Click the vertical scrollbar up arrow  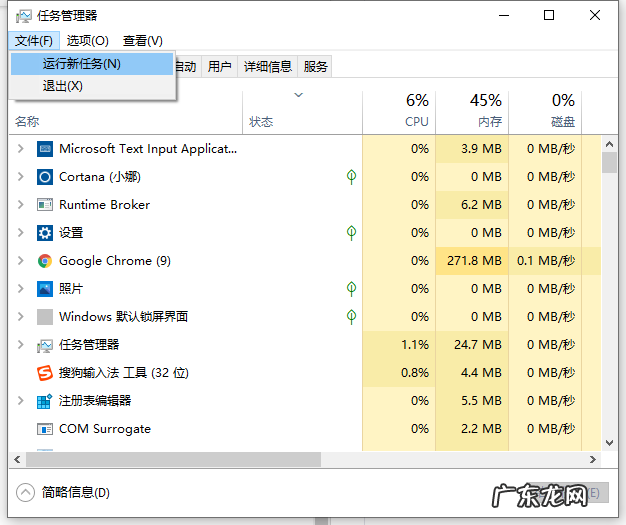609,144
